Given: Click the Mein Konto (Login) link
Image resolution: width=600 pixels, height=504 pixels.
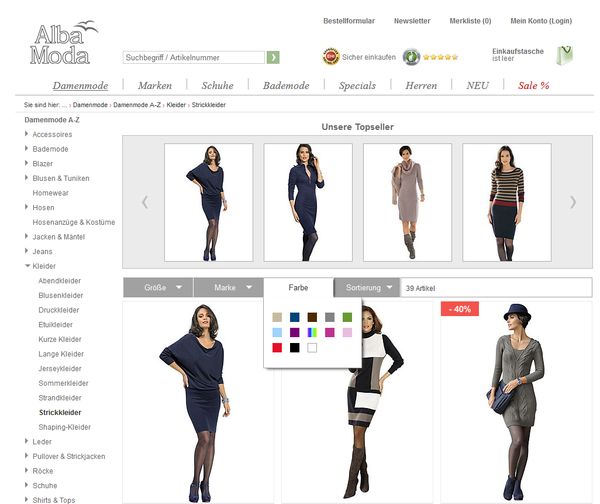Looking at the screenshot, I should pos(541,21).
